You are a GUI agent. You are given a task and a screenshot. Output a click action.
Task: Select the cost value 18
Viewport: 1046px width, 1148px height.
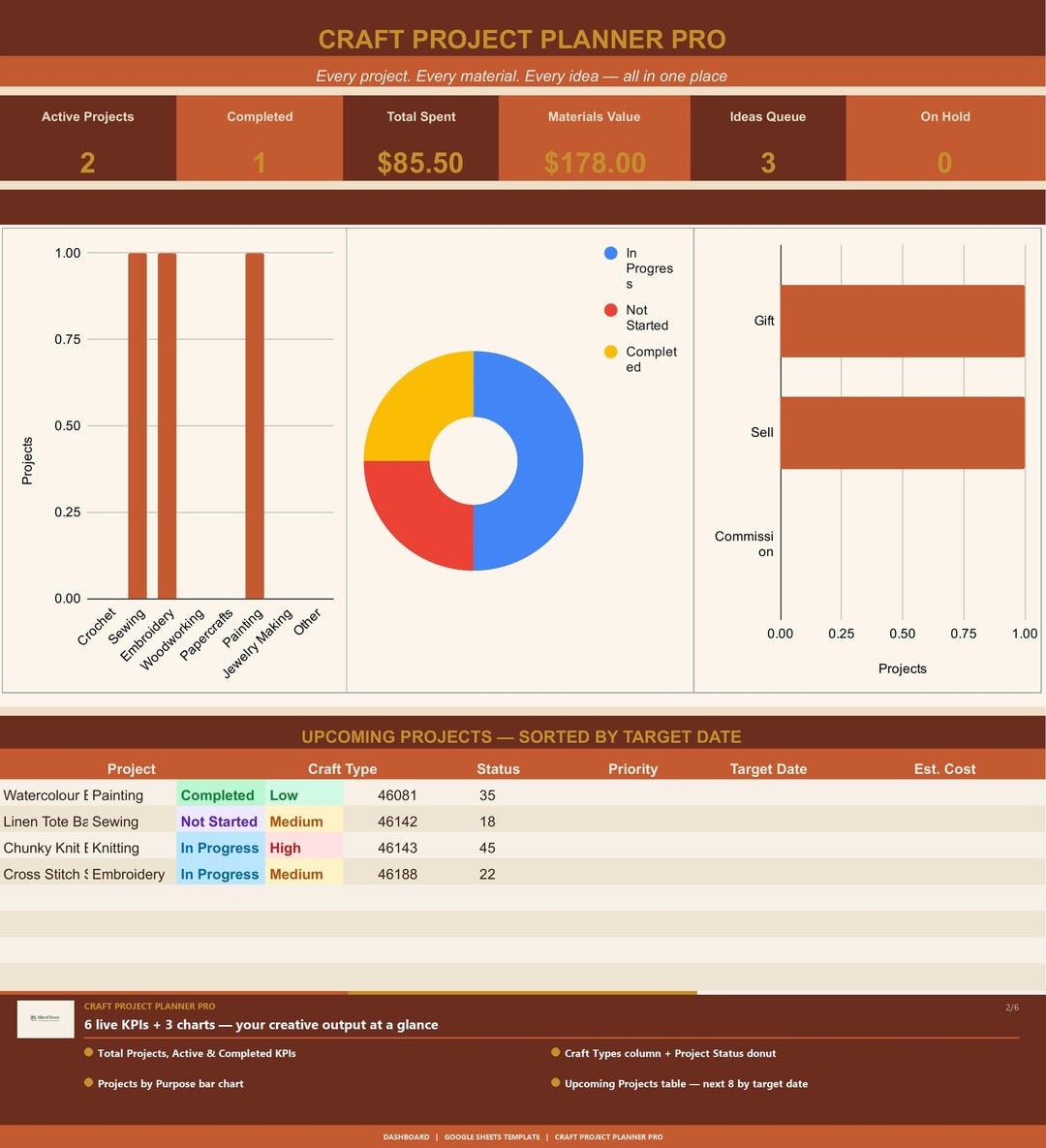pyautogui.click(x=487, y=822)
